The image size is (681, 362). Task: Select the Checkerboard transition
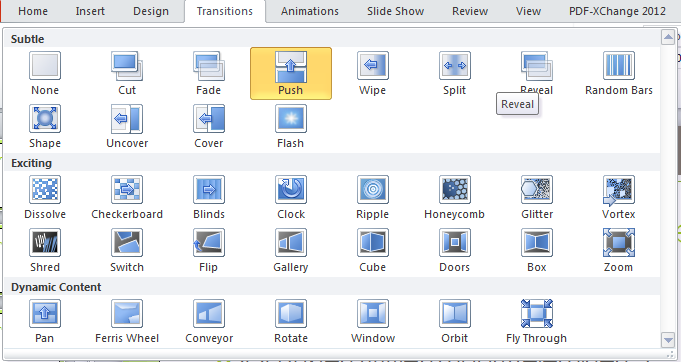pos(127,197)
